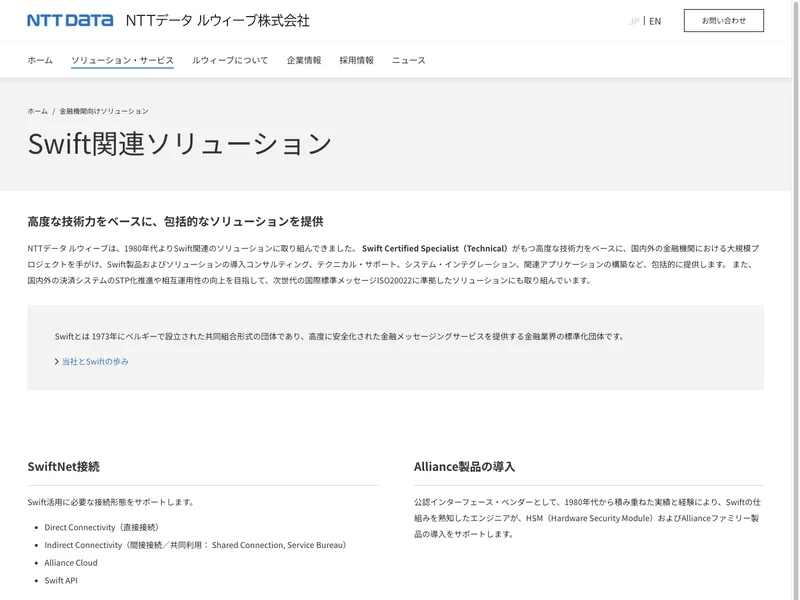Click the ホーム breadcrumb link
Screen dimensions: 800x600
[x=37, y=111]
